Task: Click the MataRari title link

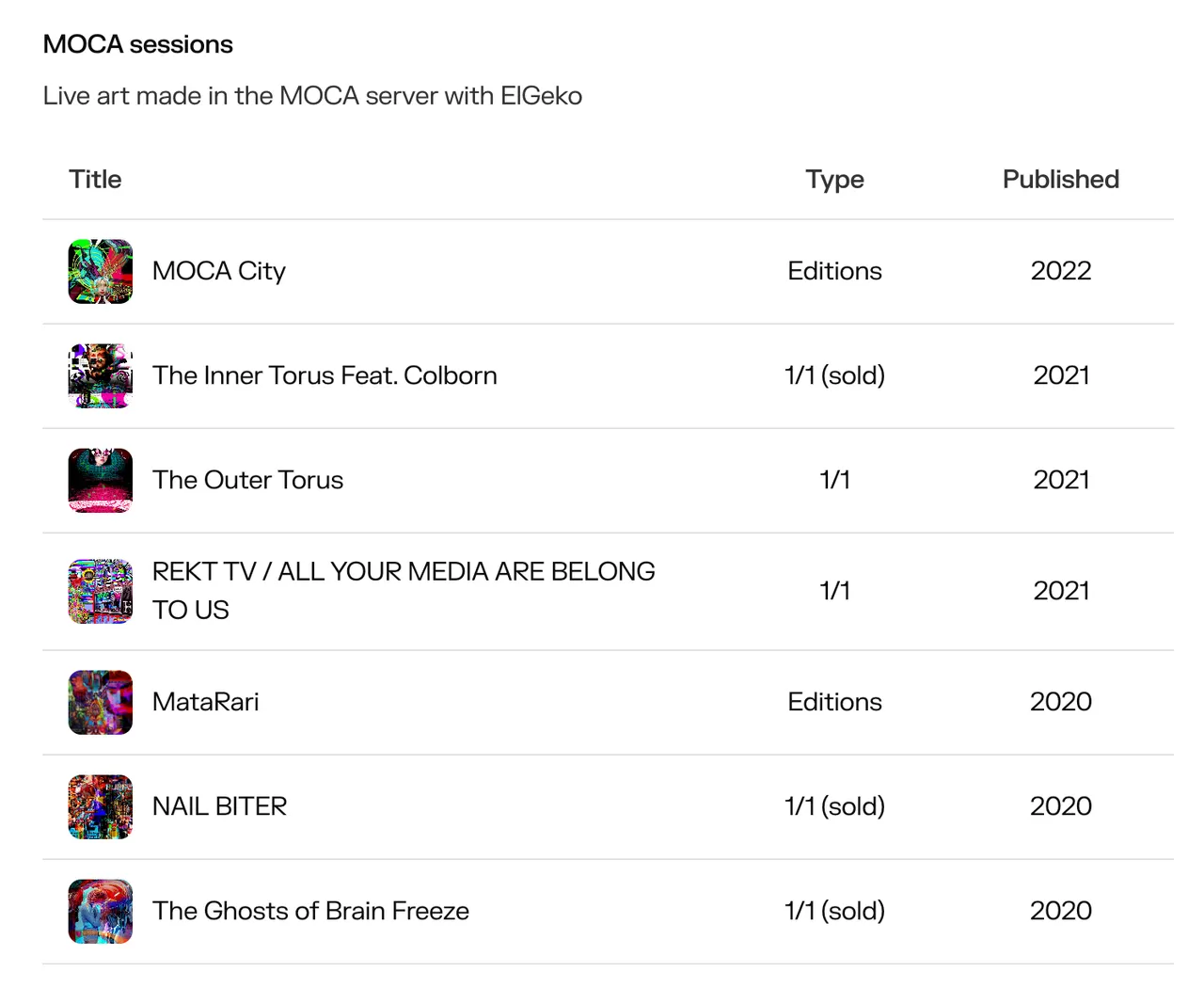Action: 206,702
